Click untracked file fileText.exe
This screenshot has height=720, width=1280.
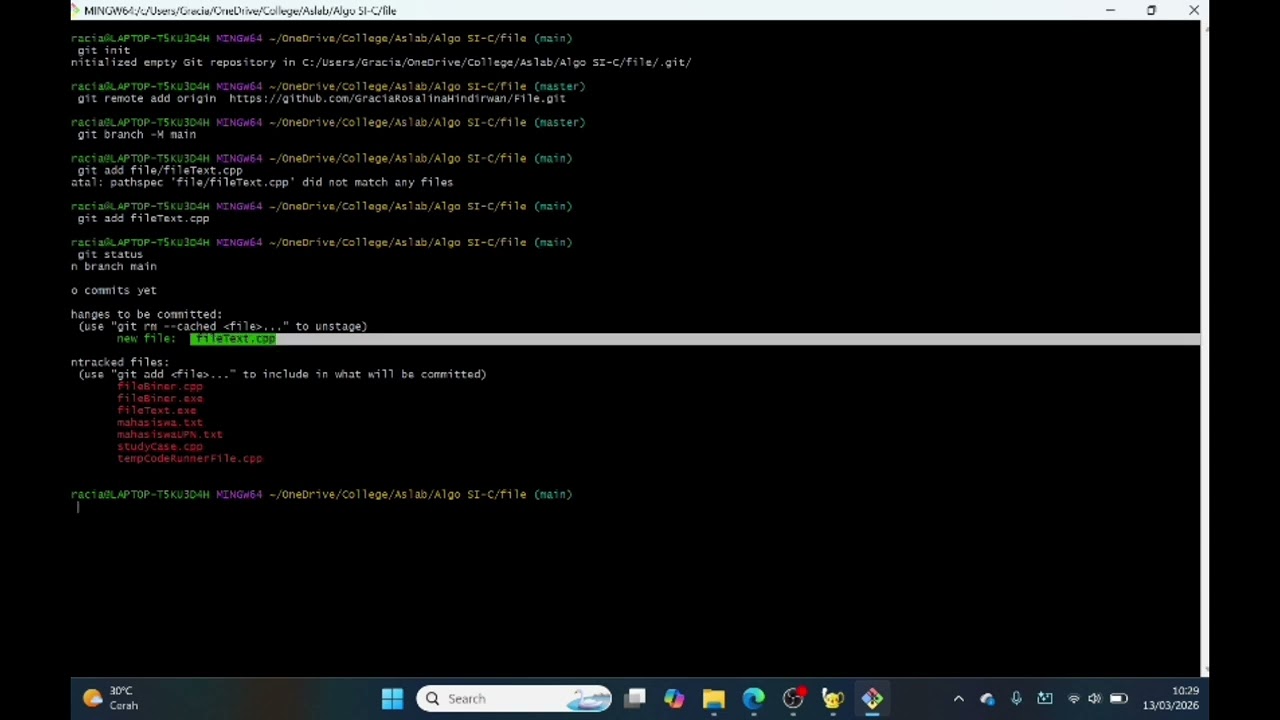pos(156,410)
